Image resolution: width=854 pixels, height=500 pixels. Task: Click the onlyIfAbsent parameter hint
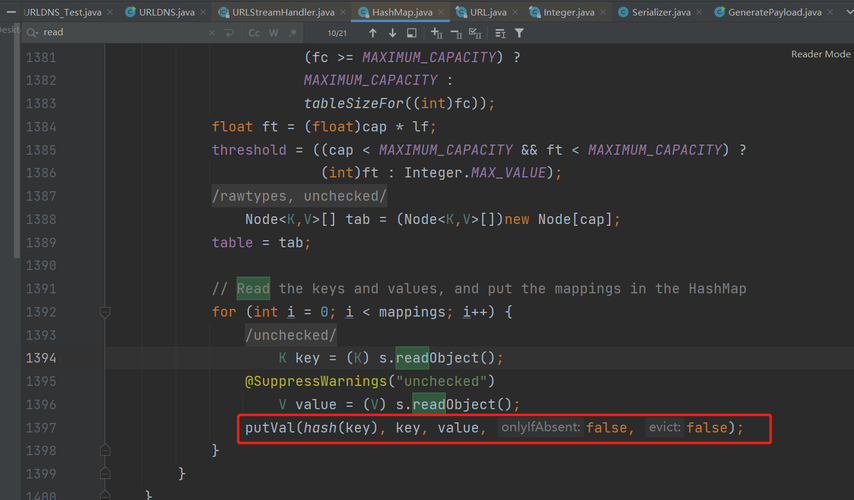pos(540,427)
